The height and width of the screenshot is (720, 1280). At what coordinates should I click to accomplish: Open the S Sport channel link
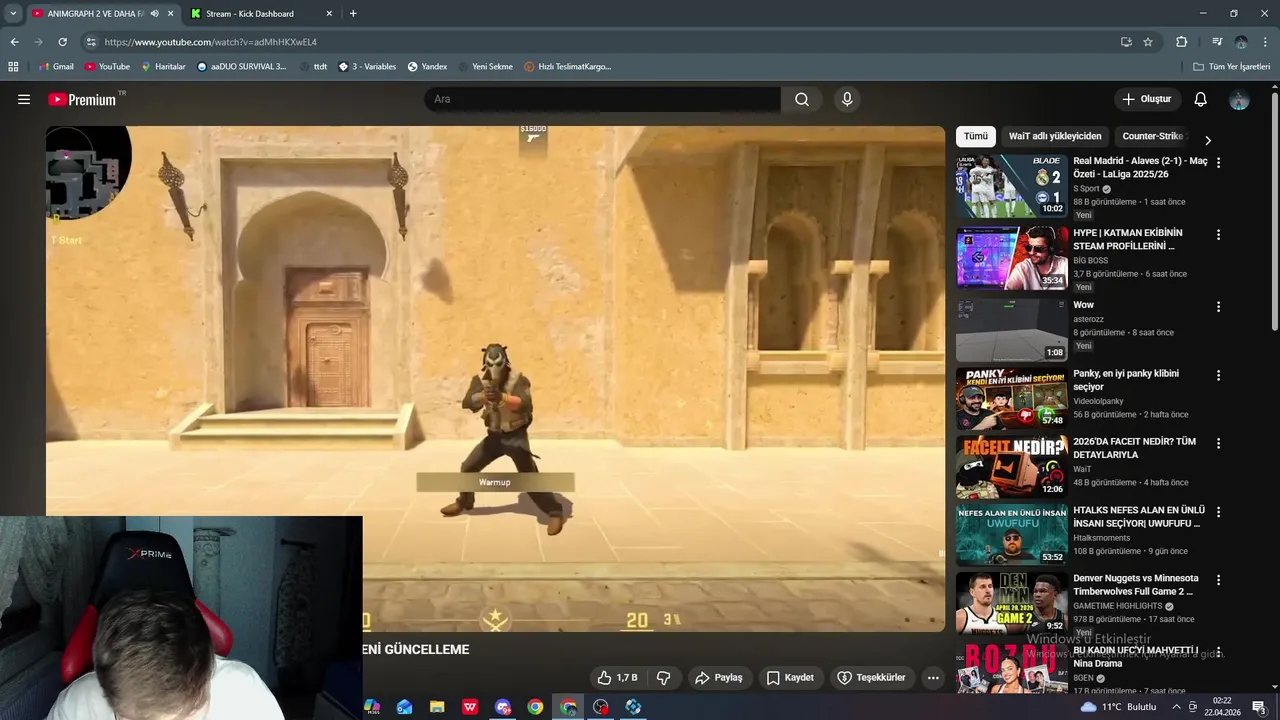coord(1086,189)
